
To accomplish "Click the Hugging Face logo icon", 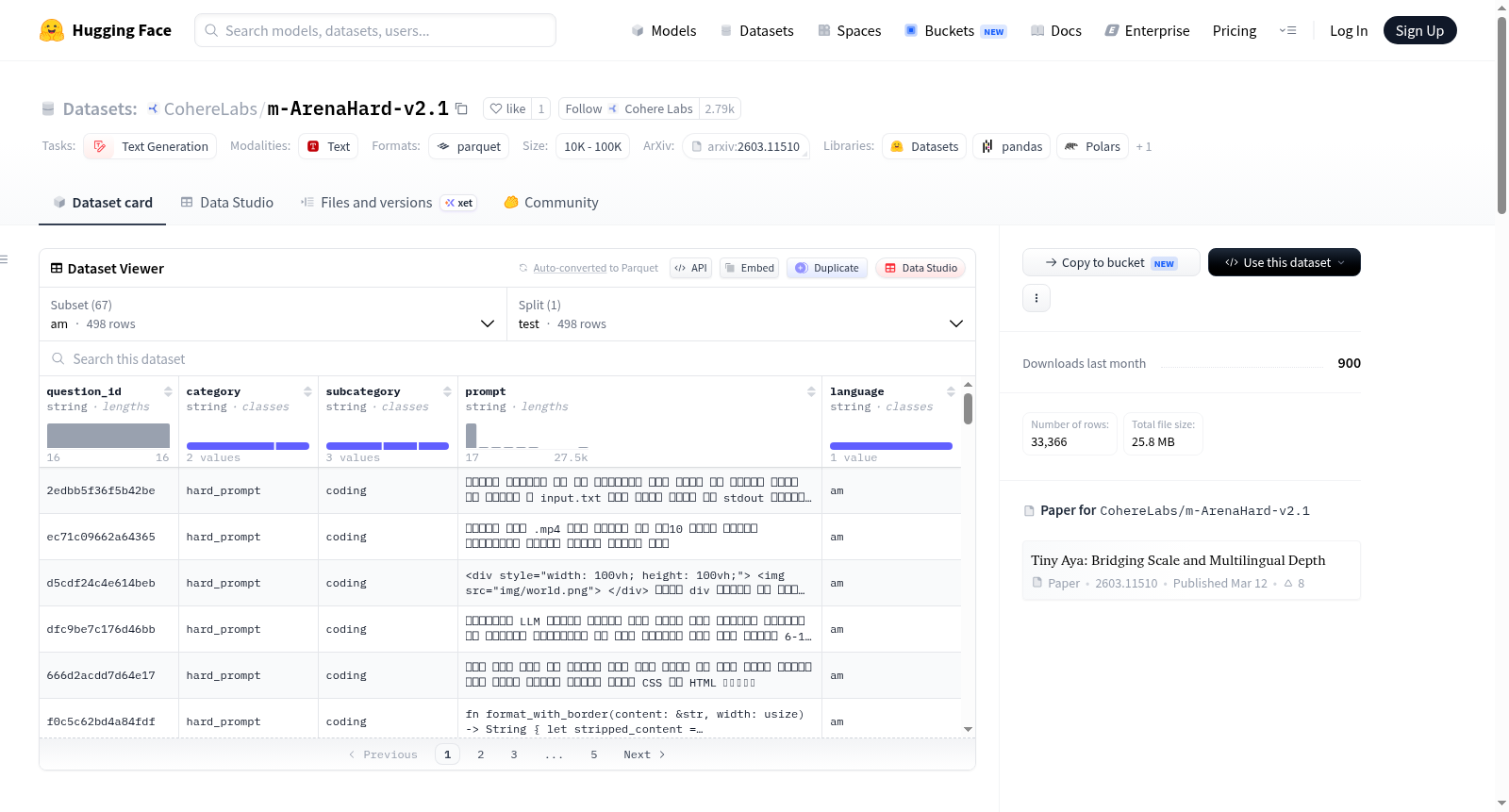I will coord(52,30).
